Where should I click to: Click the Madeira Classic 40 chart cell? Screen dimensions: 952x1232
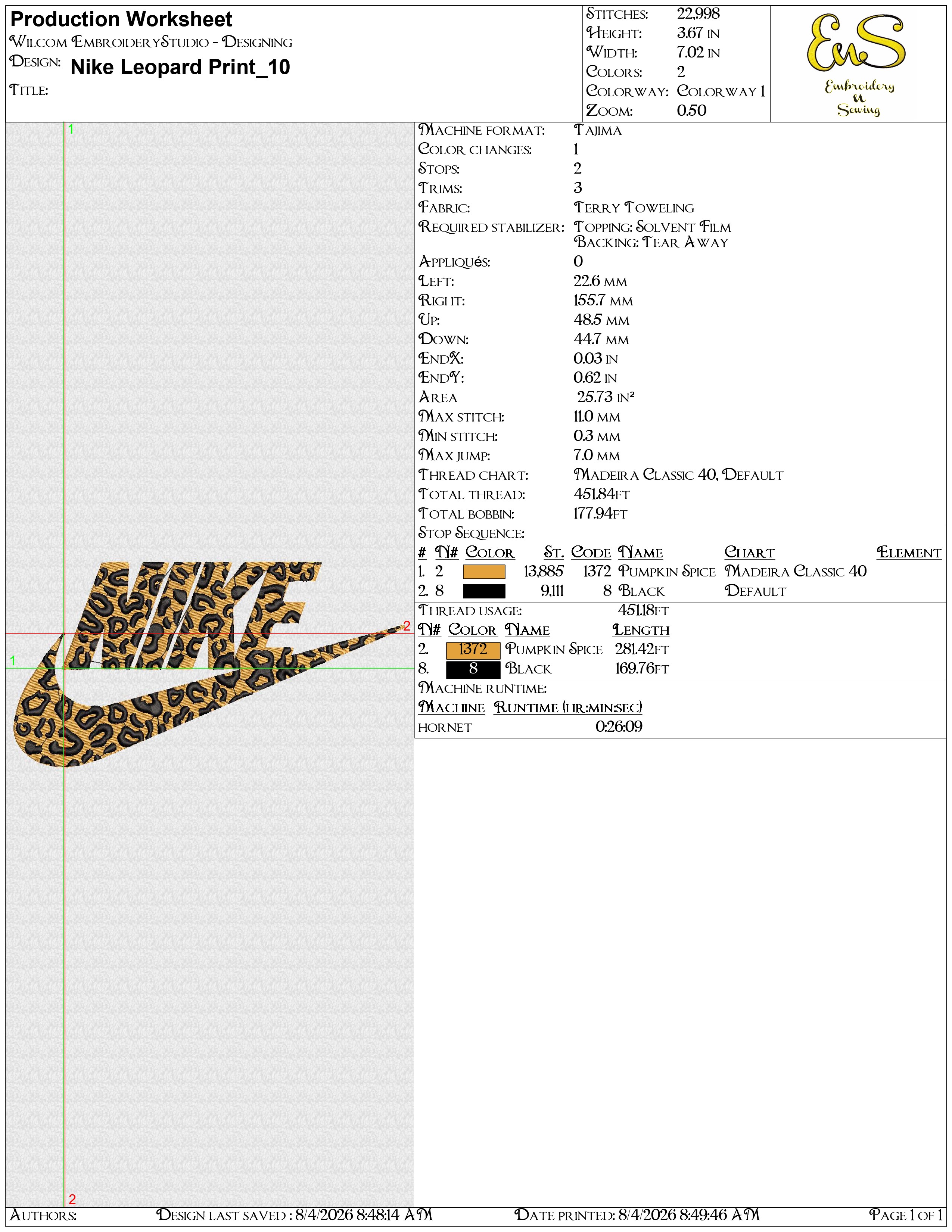[x=795, y=572]
